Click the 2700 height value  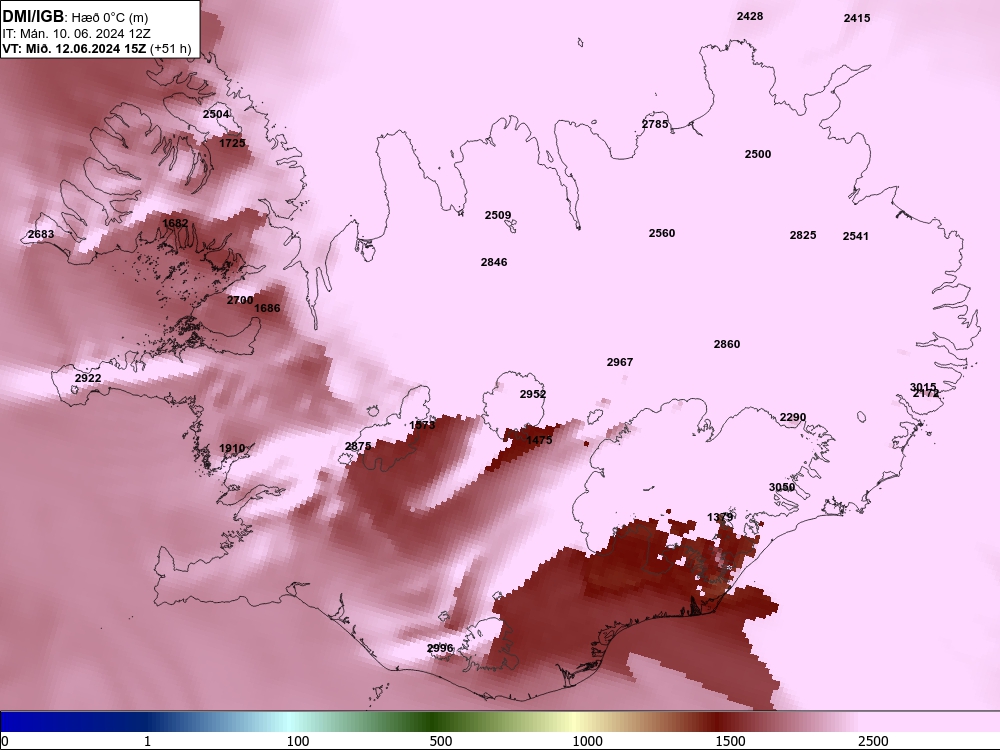click(240, 300)
